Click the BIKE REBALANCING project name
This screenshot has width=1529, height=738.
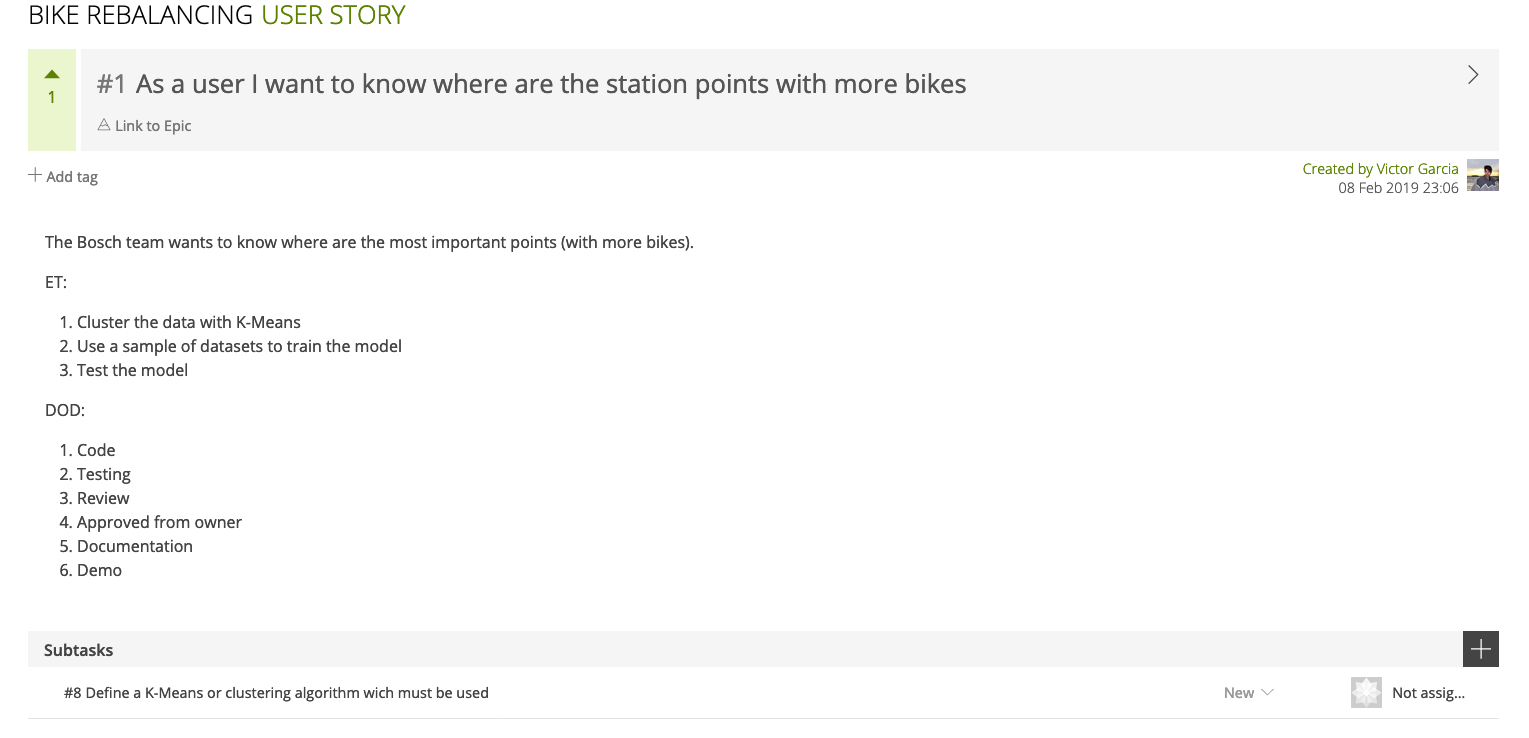(141, 15)
